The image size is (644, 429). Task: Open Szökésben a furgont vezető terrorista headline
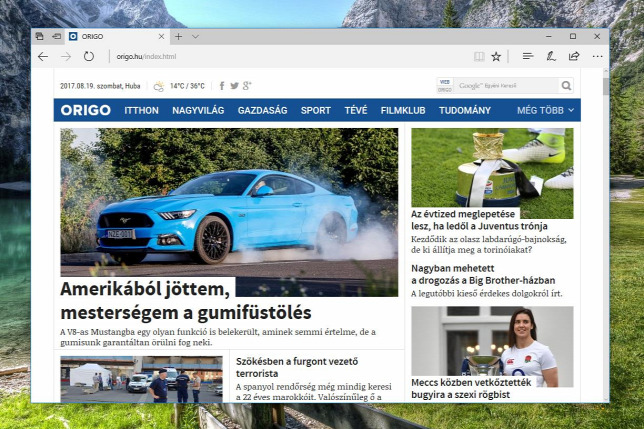coord(297,367)
